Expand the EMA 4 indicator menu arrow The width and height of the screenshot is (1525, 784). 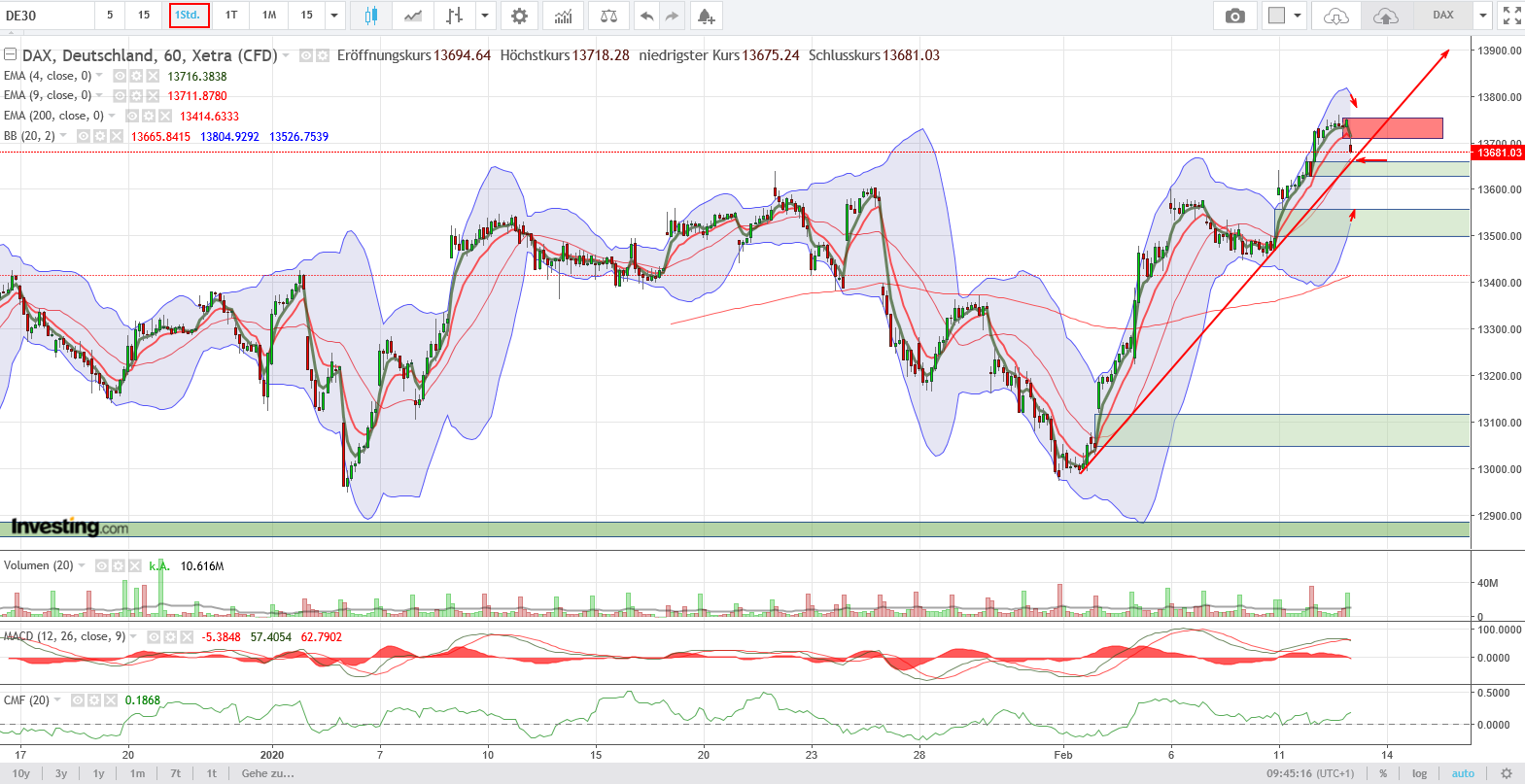point(100,76)
